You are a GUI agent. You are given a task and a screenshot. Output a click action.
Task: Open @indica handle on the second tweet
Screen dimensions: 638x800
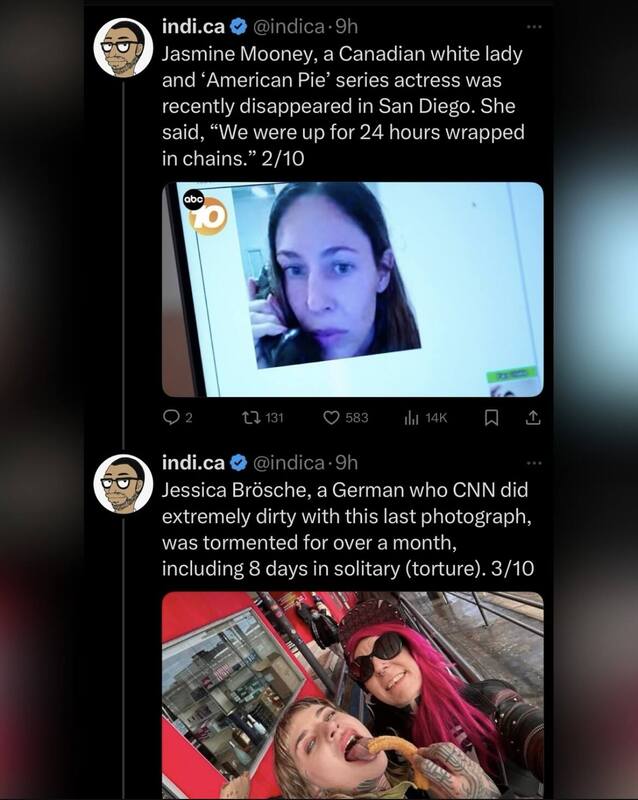[x=288, y=463]
